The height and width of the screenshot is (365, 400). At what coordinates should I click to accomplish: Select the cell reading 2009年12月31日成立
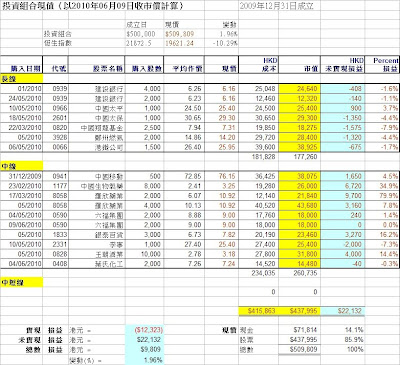click(x=276, y=6)
